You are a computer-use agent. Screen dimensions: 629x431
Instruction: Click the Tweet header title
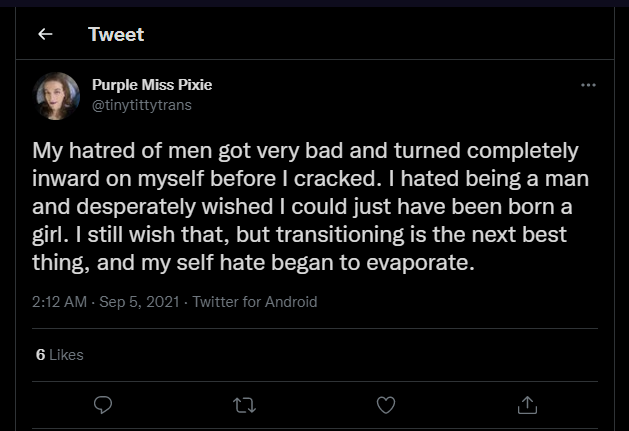coord(116,34)
